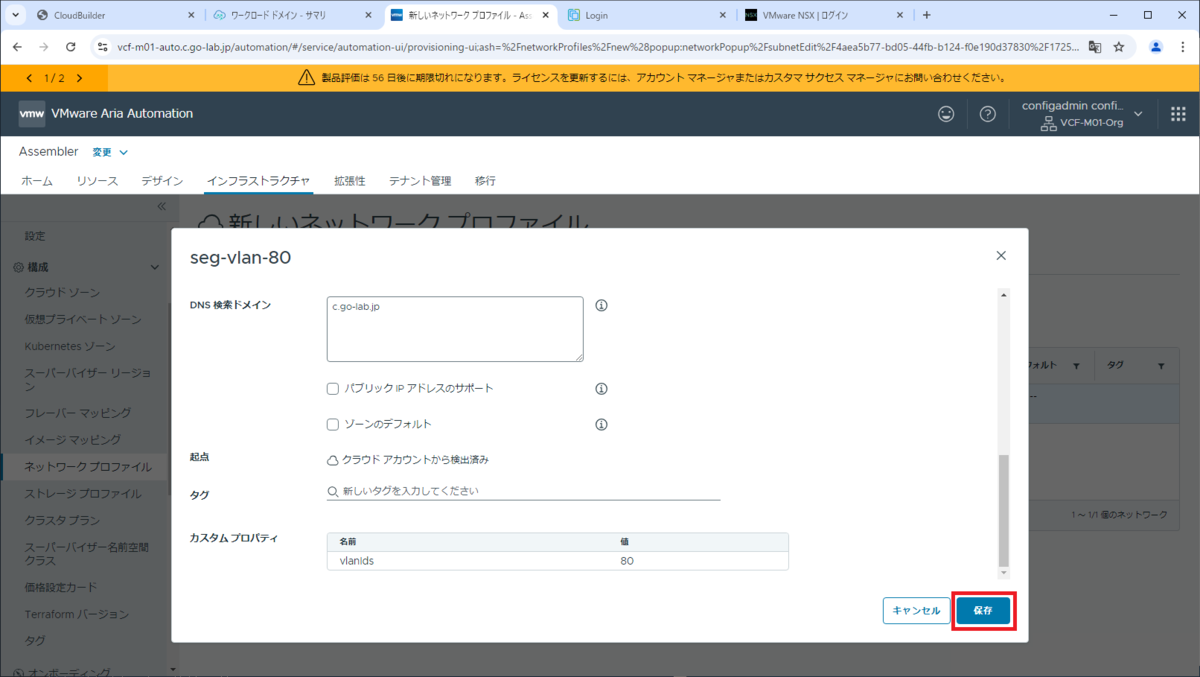Click the 保存 (Save) button
Image resolution: width=1200 pixels, height=677 pixels.
tap(983, 611)
